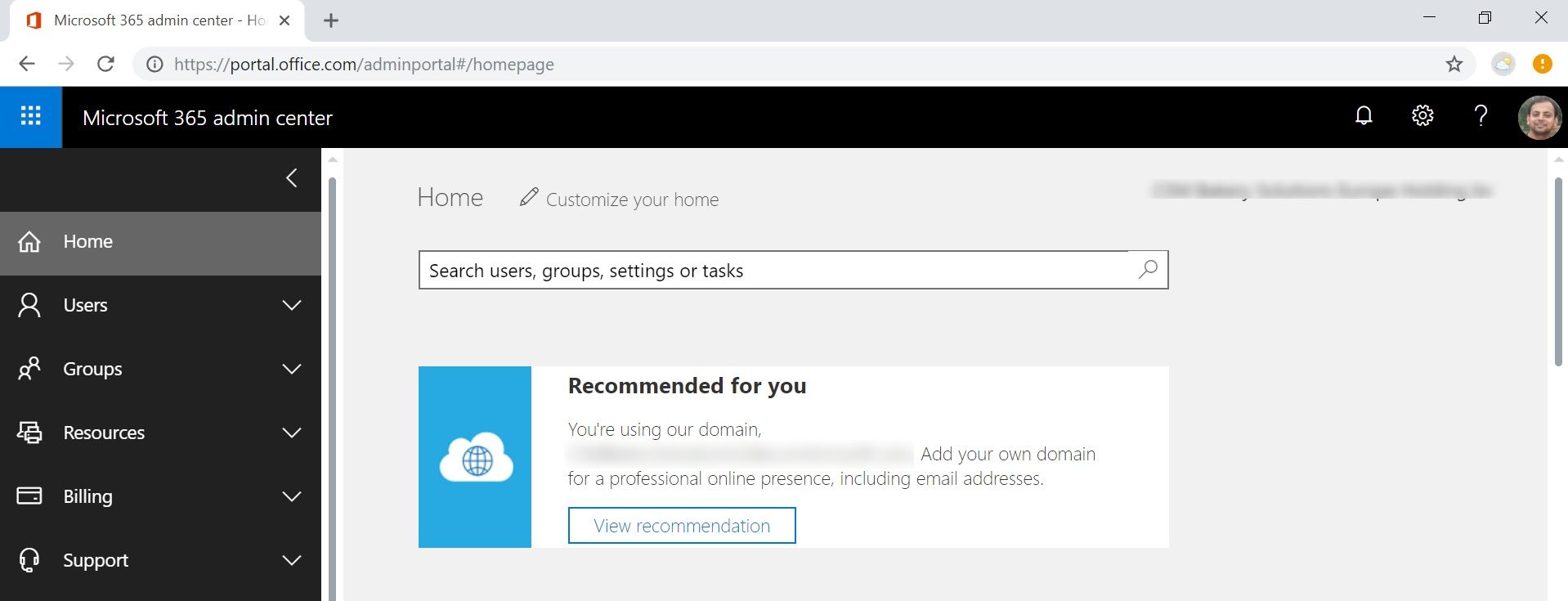This screenshot has height=601, width=1568.
Task: Select the Microsoft 365 admin center browser tab
Action: point(157,20)
